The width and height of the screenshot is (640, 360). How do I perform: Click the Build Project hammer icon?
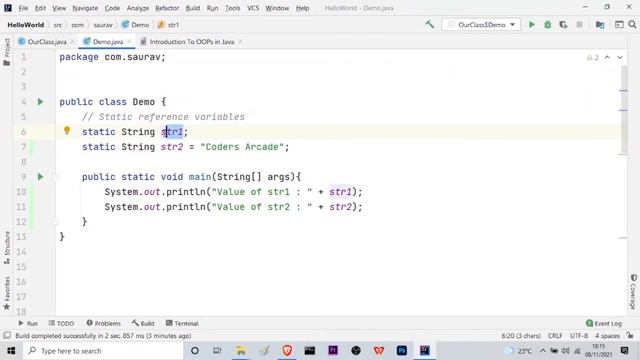(x=429, y=24)
